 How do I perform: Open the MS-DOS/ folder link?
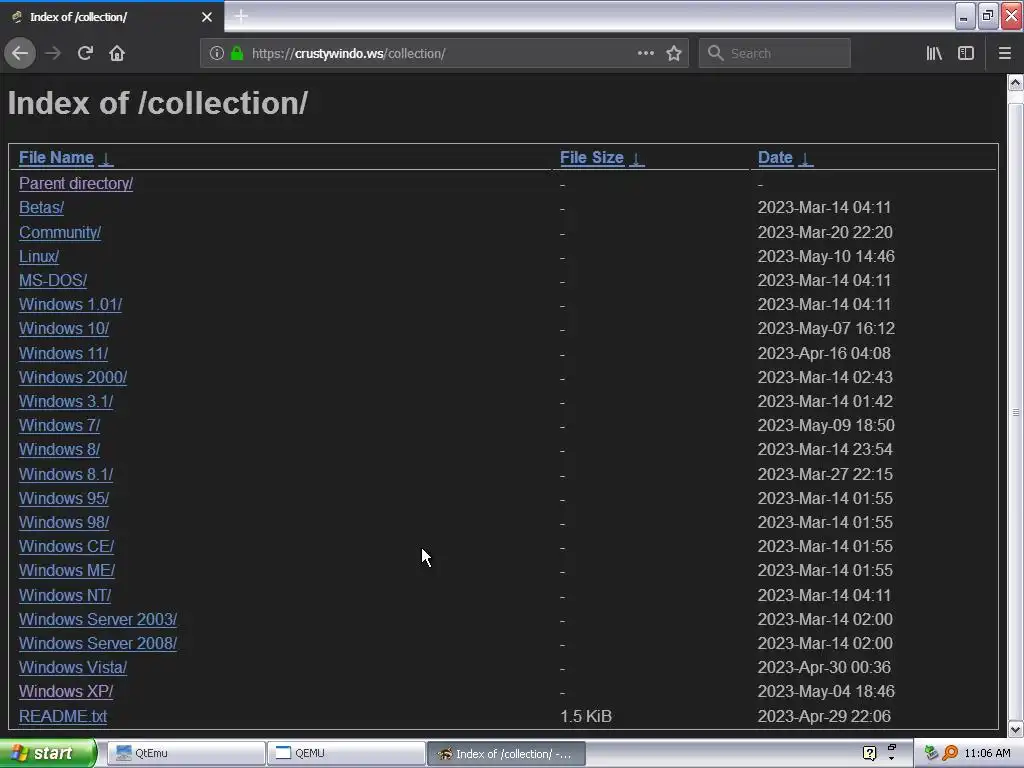53,281
